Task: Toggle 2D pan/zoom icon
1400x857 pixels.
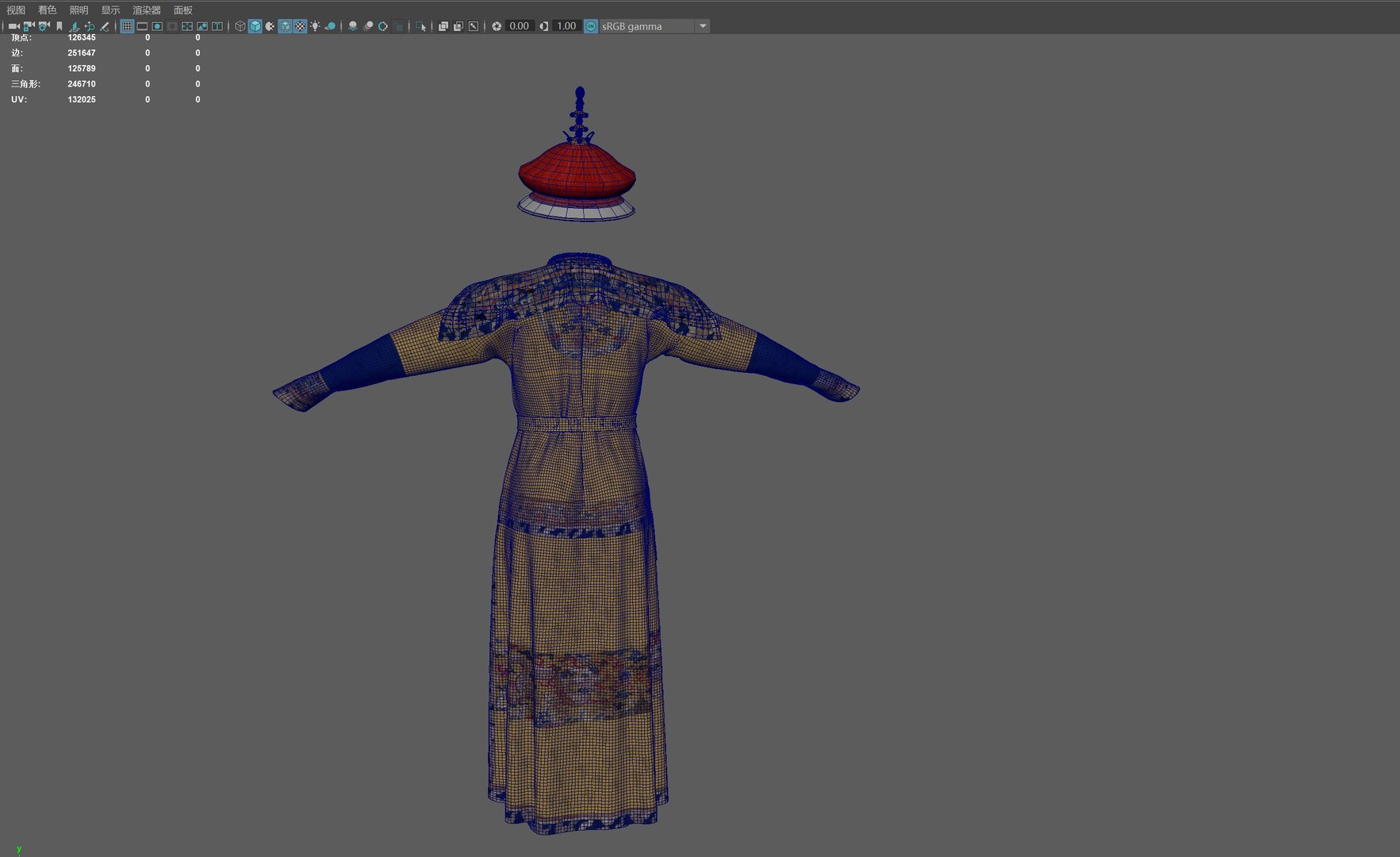Action: click(89, 26)
